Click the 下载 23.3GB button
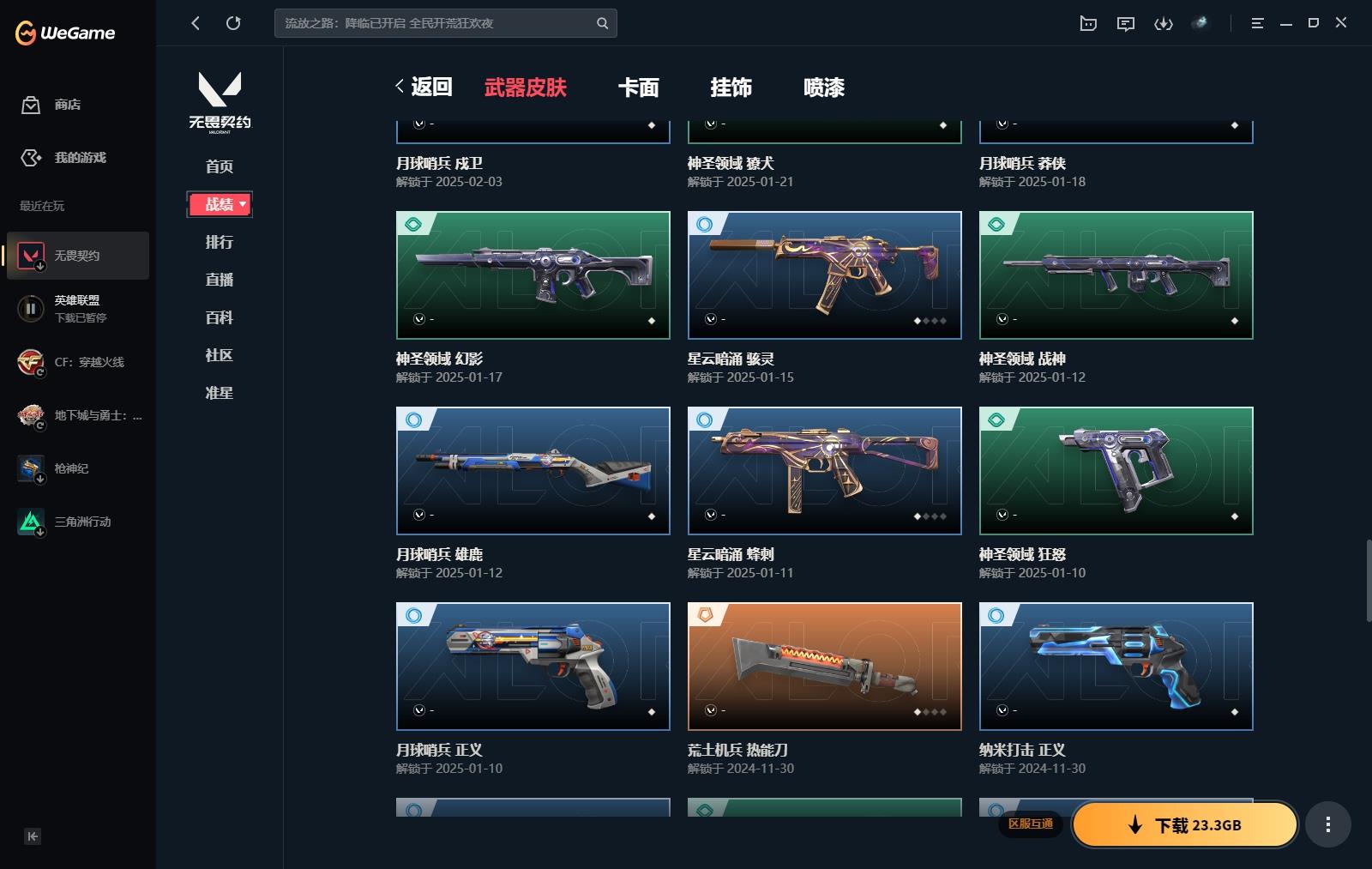Viewport: 1372px width, 869px height. 1185,824
